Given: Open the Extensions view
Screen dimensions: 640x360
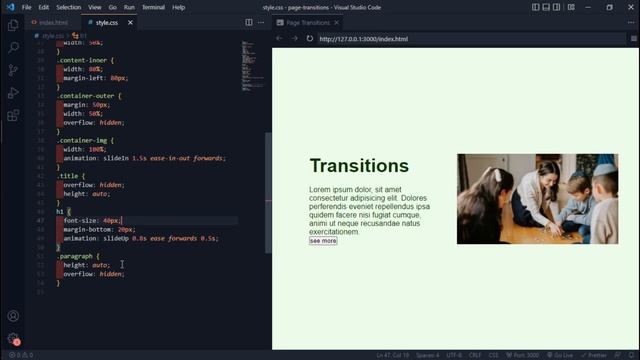Looking at the screenshot, I should (13, 115).
